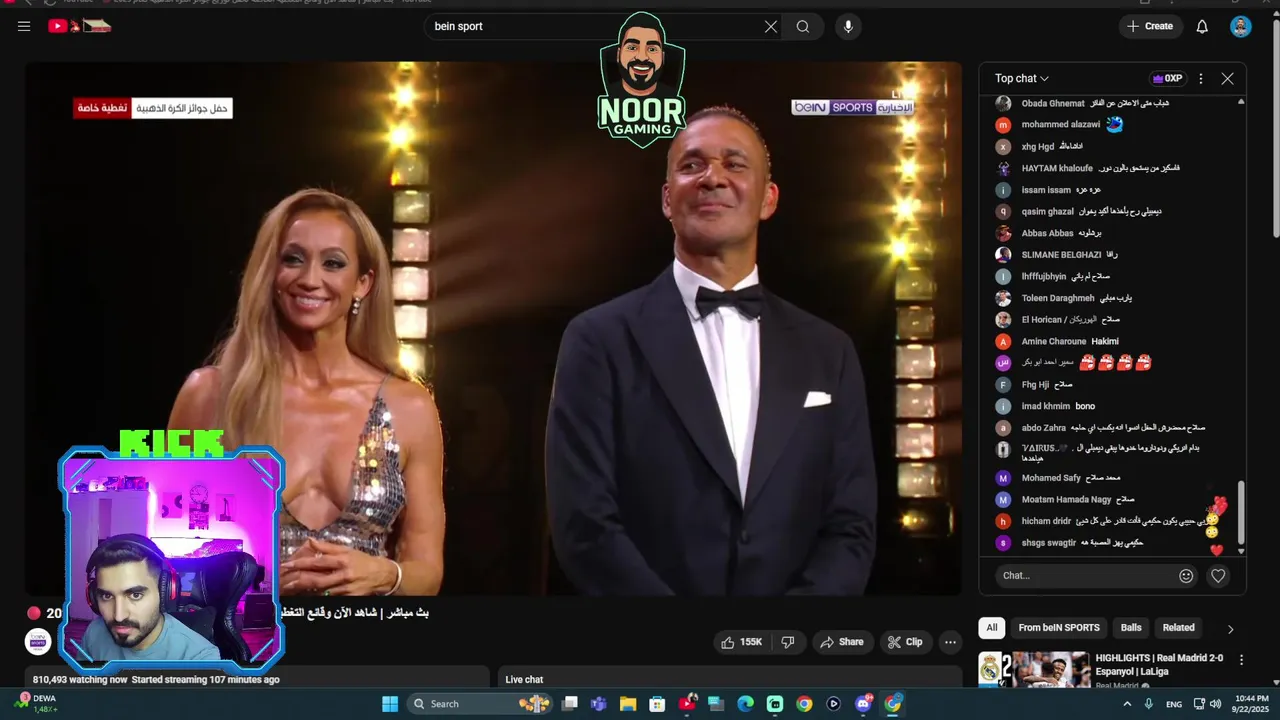Open Real Madrid 2-0 Espanyol highlights thumbnail
Viewport: 1280px width, 720px height.
pyautogui.click(x=1034, y=670)
